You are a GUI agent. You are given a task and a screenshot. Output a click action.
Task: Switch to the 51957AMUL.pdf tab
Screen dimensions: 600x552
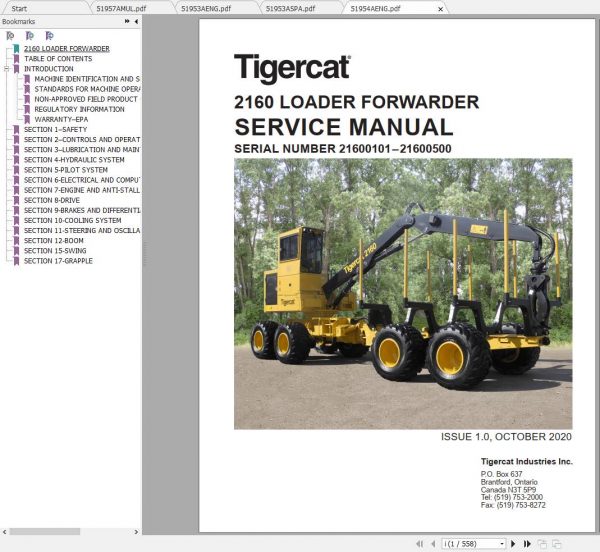pyautogui.click(x=121, y=8)
